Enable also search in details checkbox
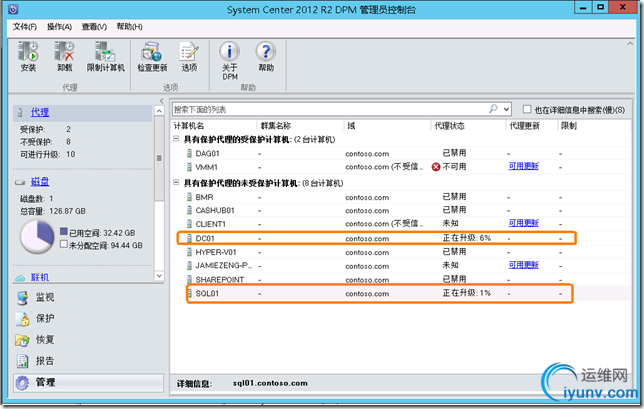 (527, 109)
